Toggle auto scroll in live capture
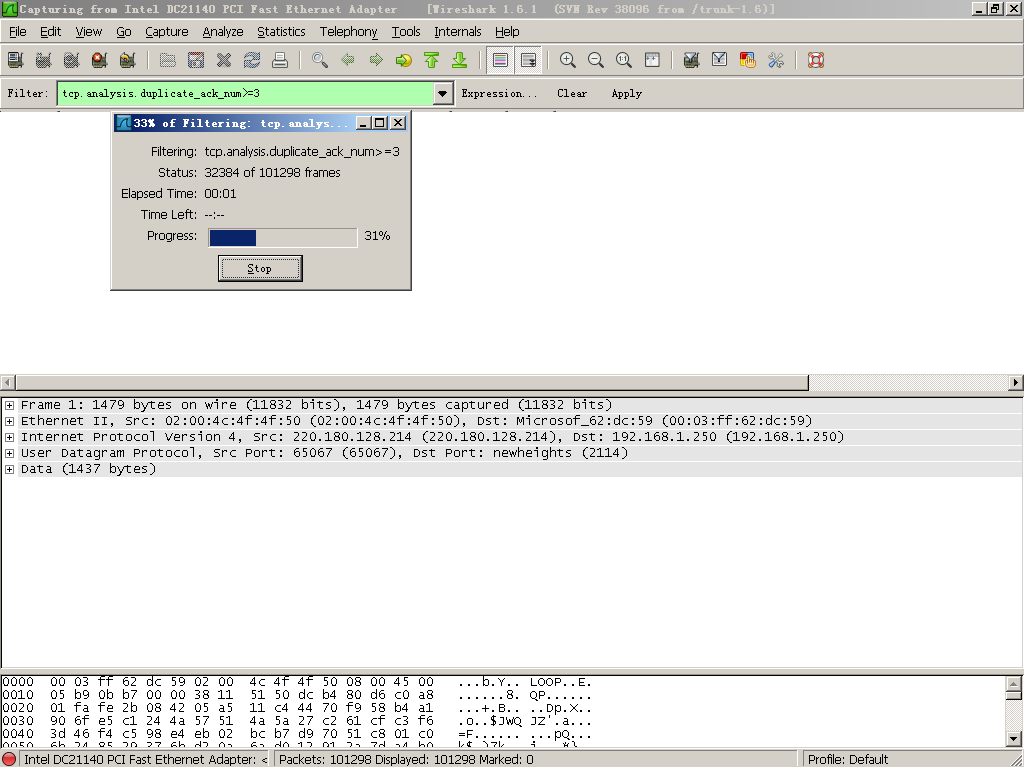 tap(528, 60)
